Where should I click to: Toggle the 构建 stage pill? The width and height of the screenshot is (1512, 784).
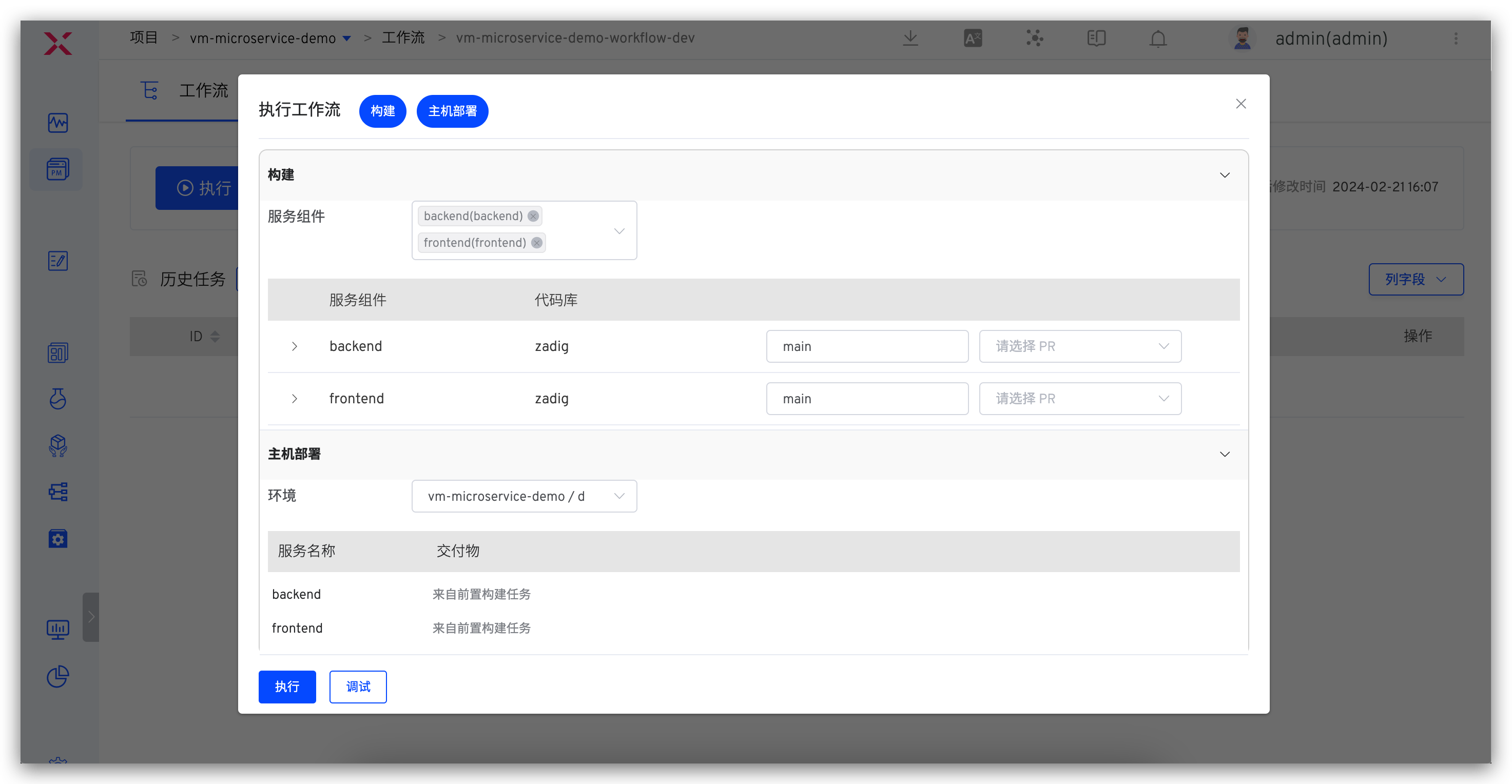[382, 111]
